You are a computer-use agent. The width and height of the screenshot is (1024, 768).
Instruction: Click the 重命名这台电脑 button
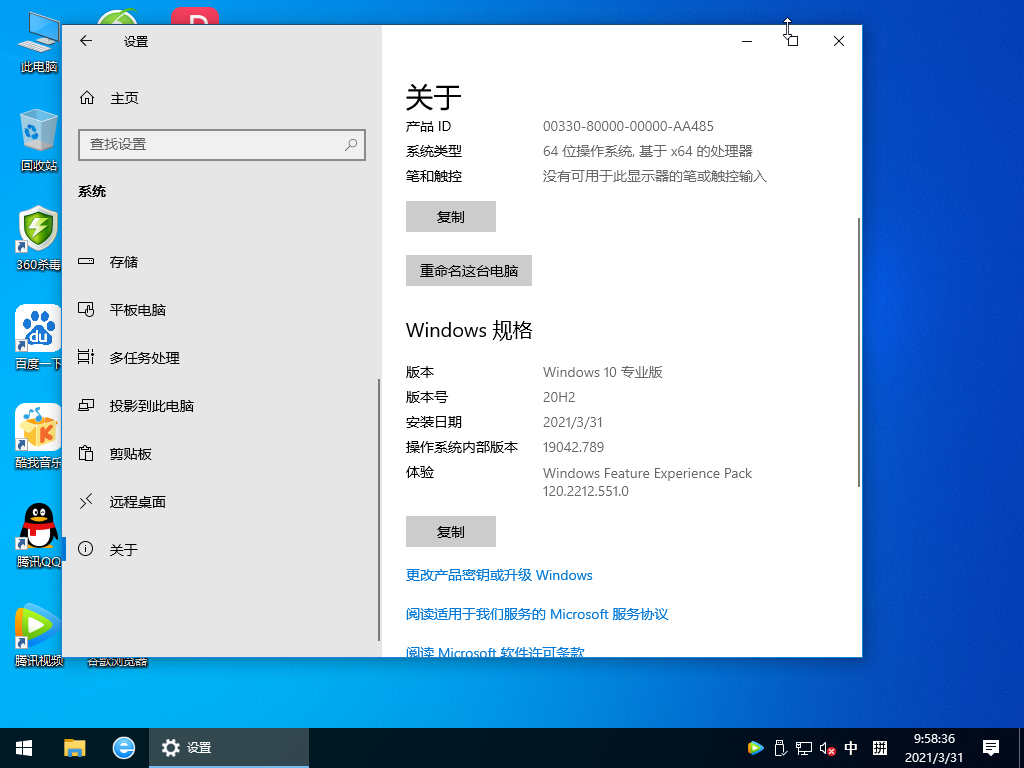(x=468, y=270)
